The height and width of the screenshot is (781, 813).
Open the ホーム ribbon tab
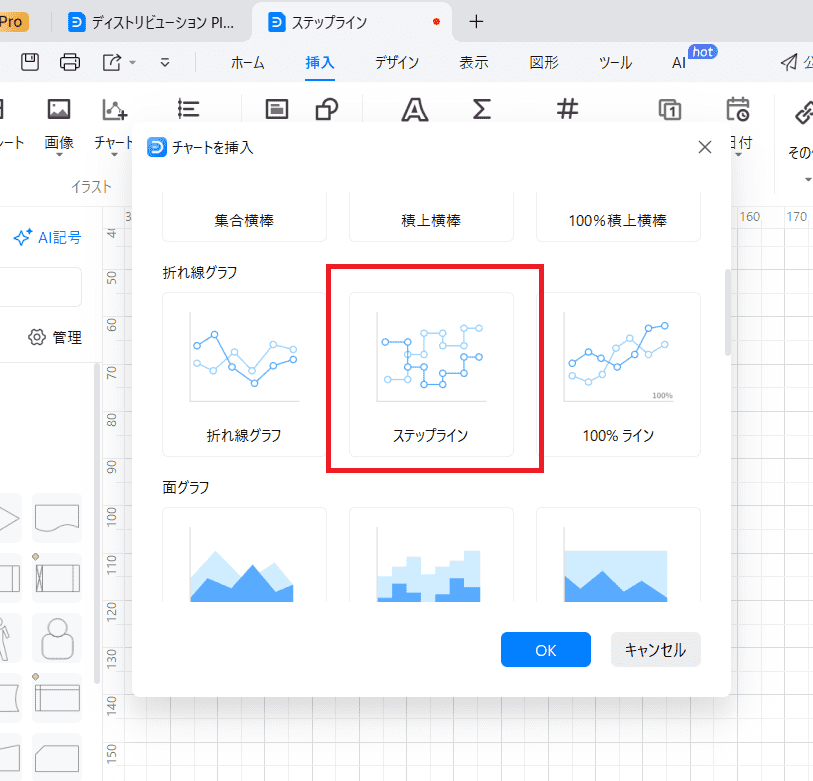click(x=248, y=62)
